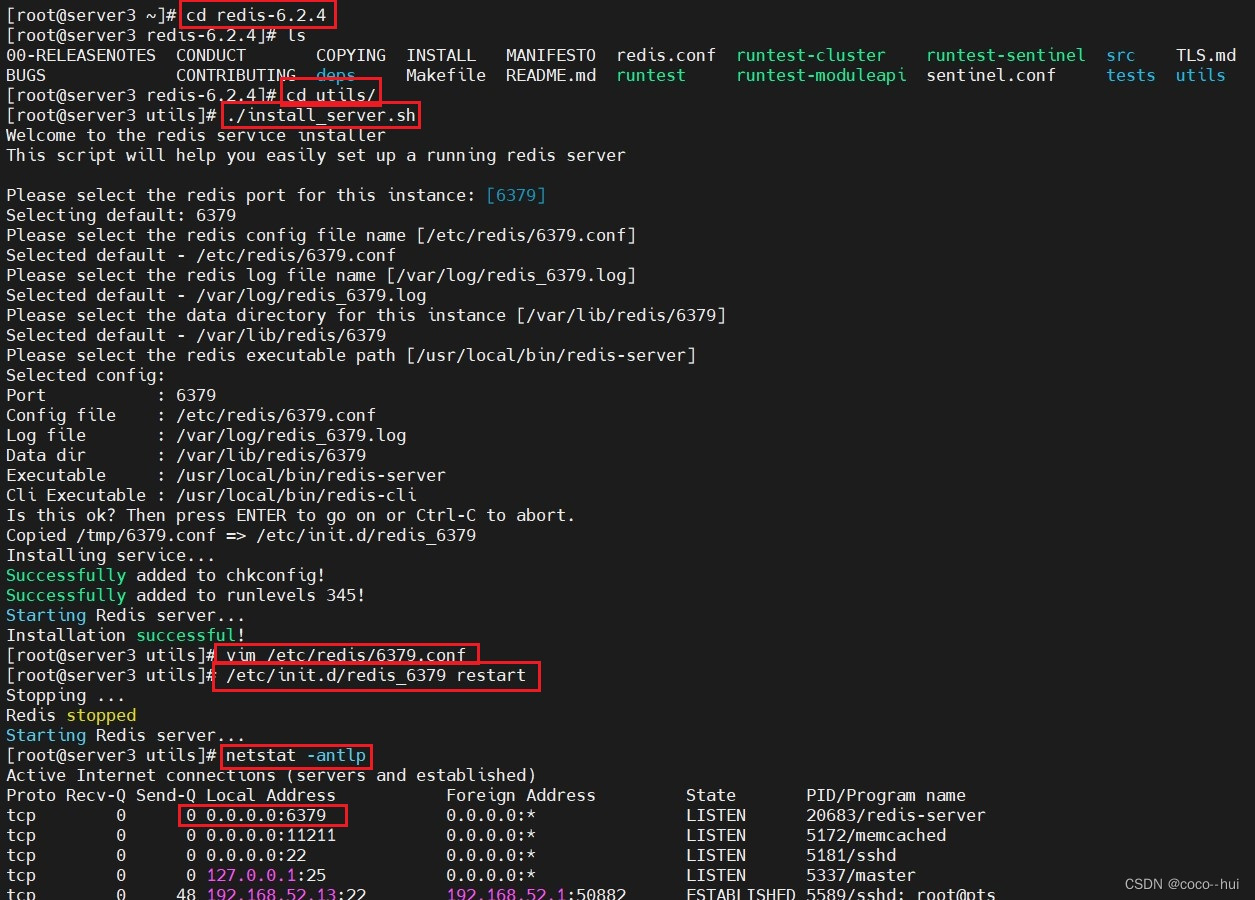Select the [6379] default port prompt value
Image resolution: width=1255 pixels, height=900 pixels.
(516, 195)
